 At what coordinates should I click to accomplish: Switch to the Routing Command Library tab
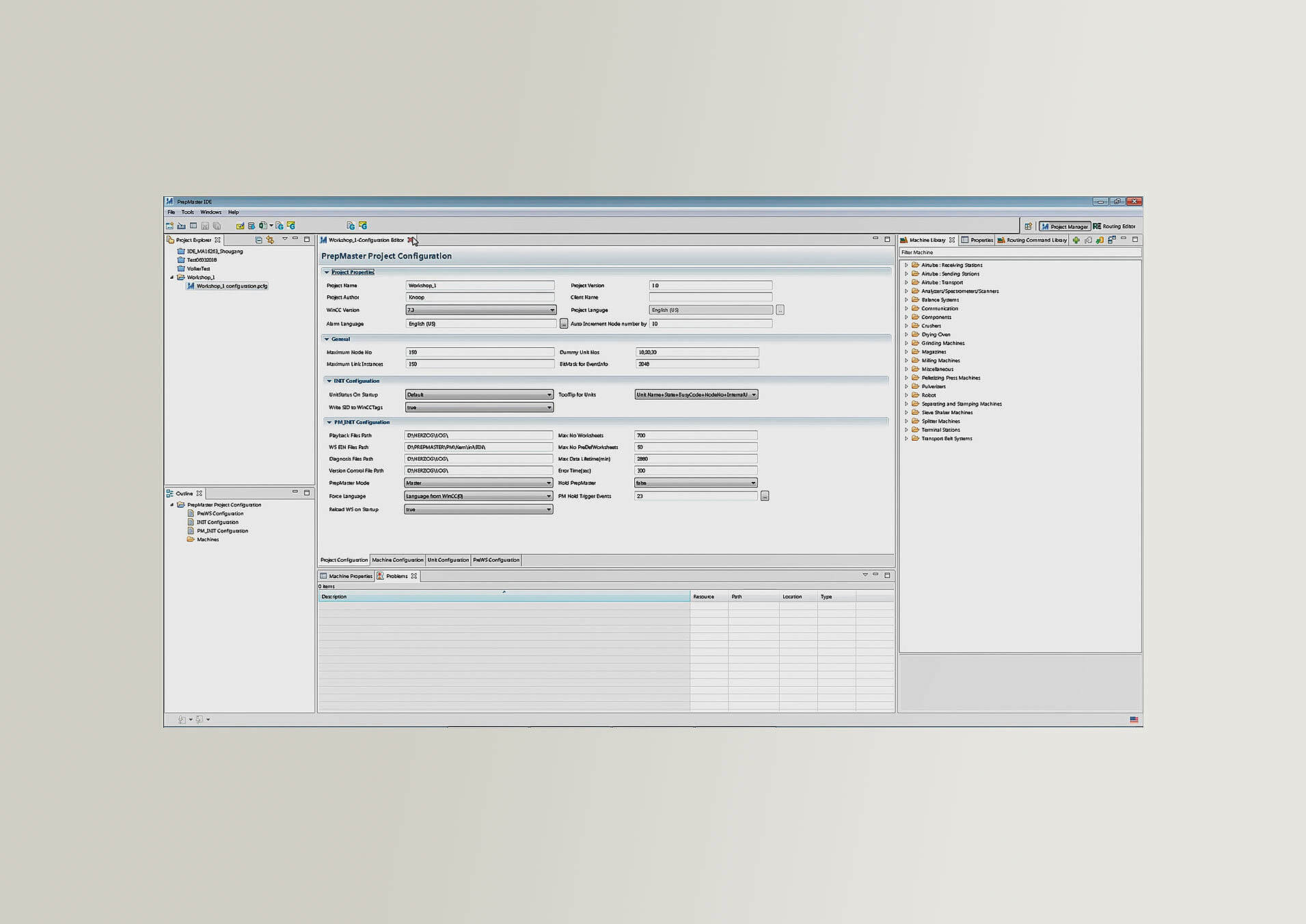point(1032,240)
